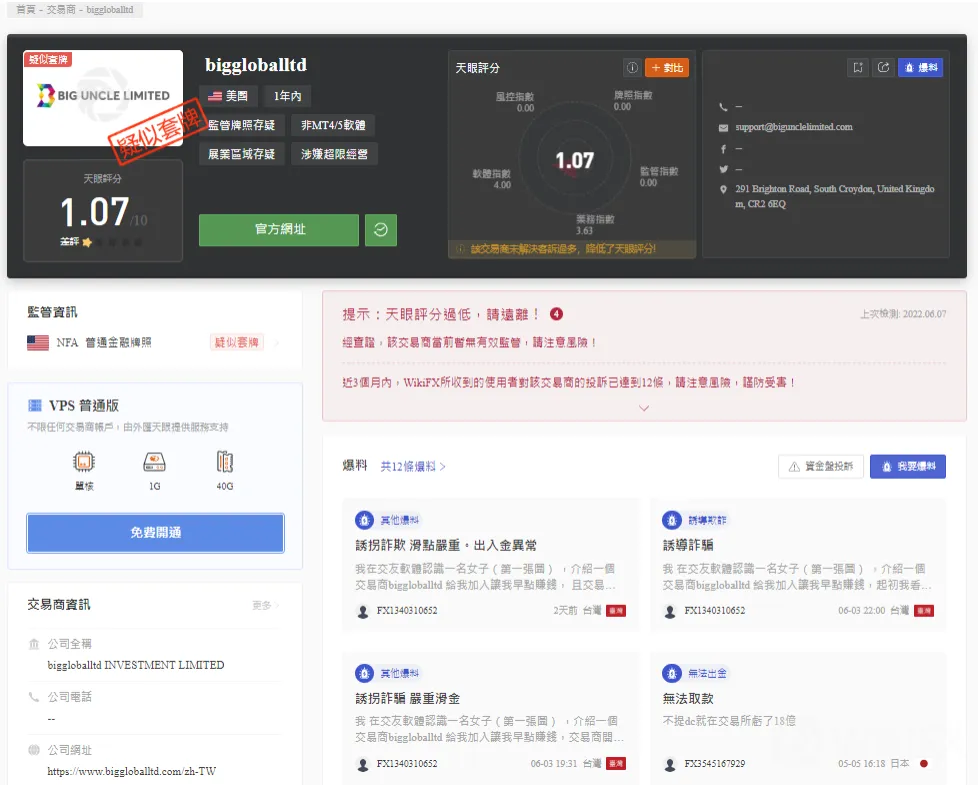
Task: Click the 1.07 radar score chart
Action: point(574,161)
